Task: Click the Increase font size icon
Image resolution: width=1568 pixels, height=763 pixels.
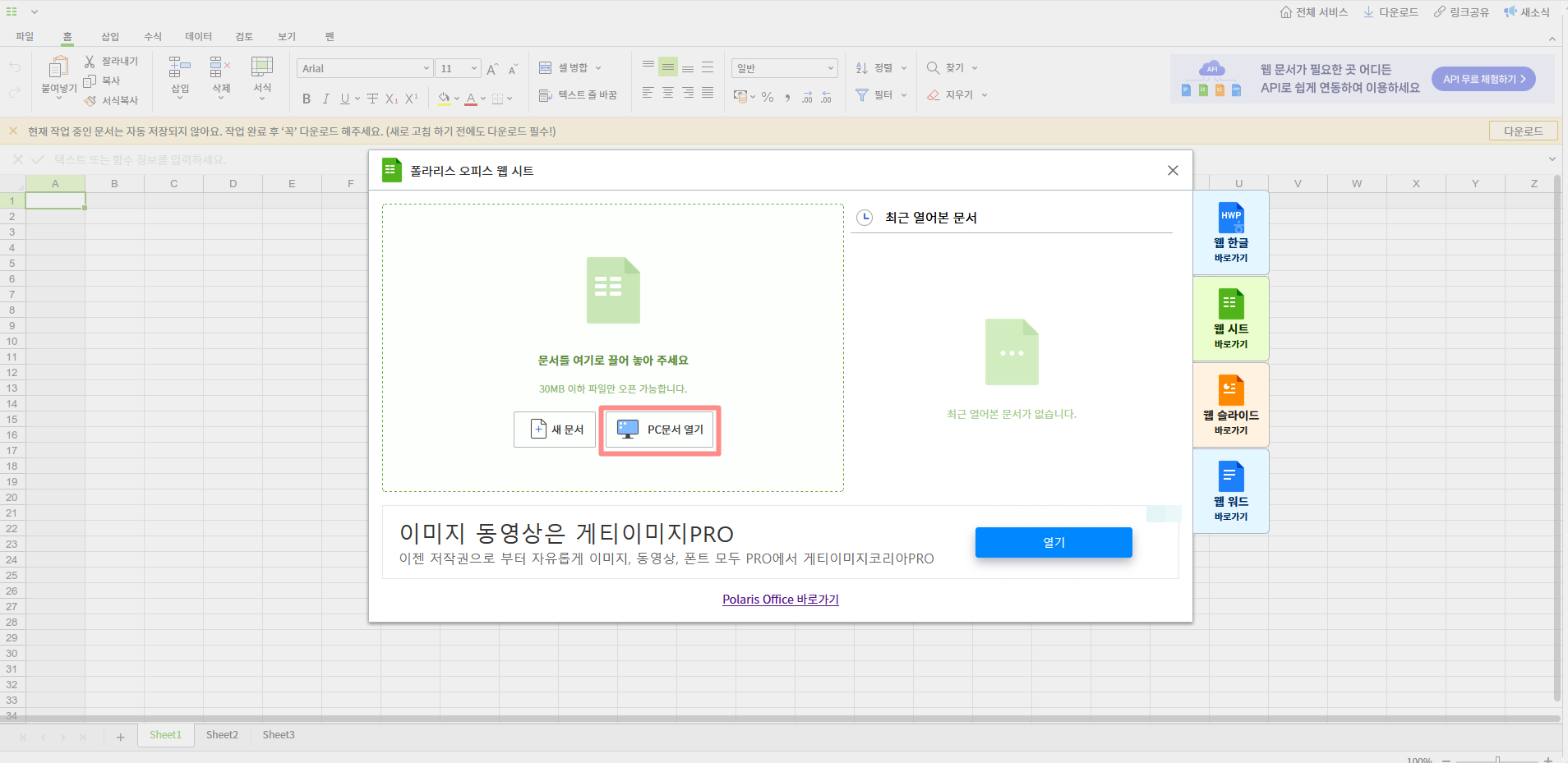Action: (x=492, y=69)
